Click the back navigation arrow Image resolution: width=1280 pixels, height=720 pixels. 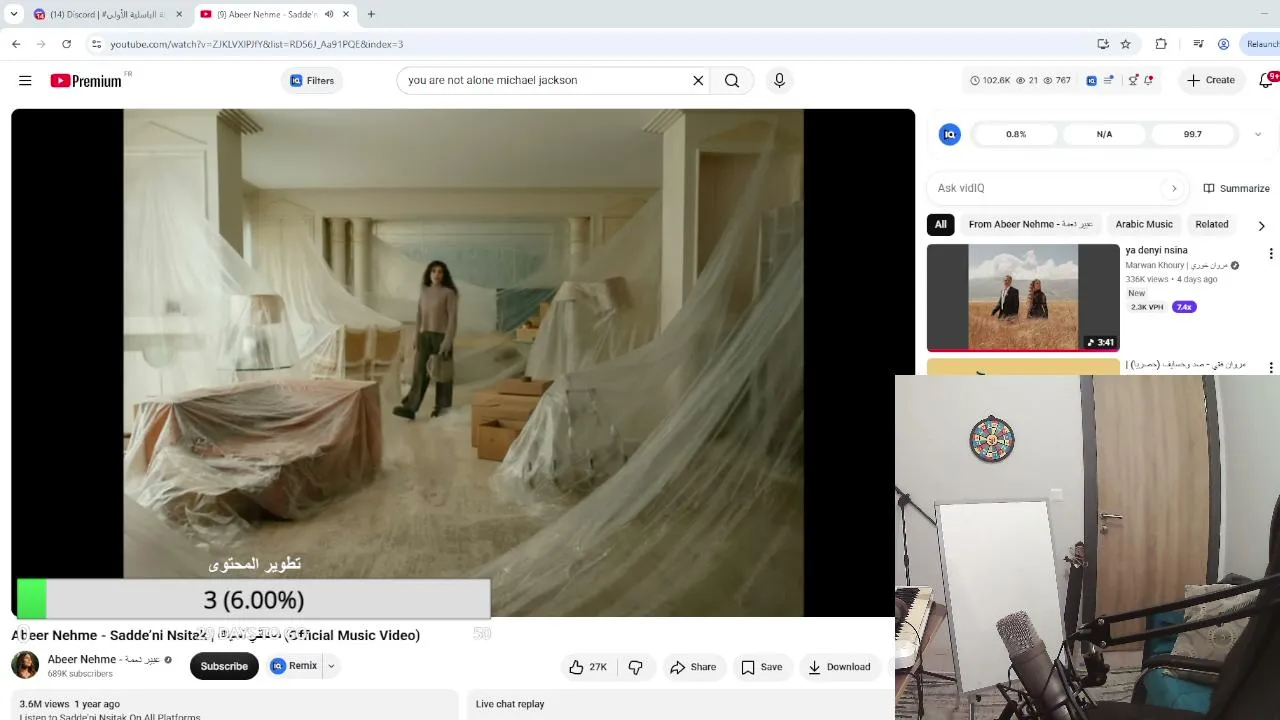point(16,44)
